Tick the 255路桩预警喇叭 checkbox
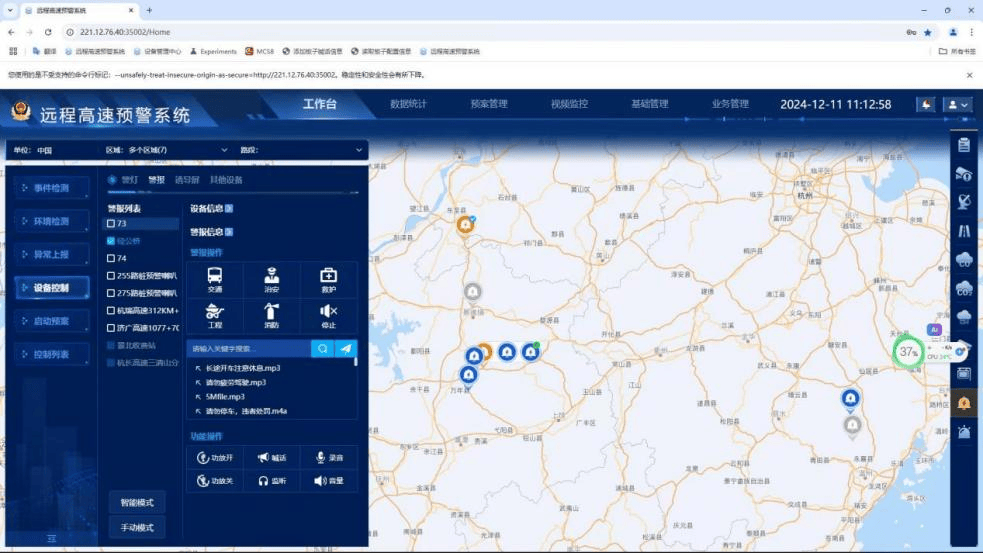Screen dimensions: 983x553 click(x=111, y=276)
